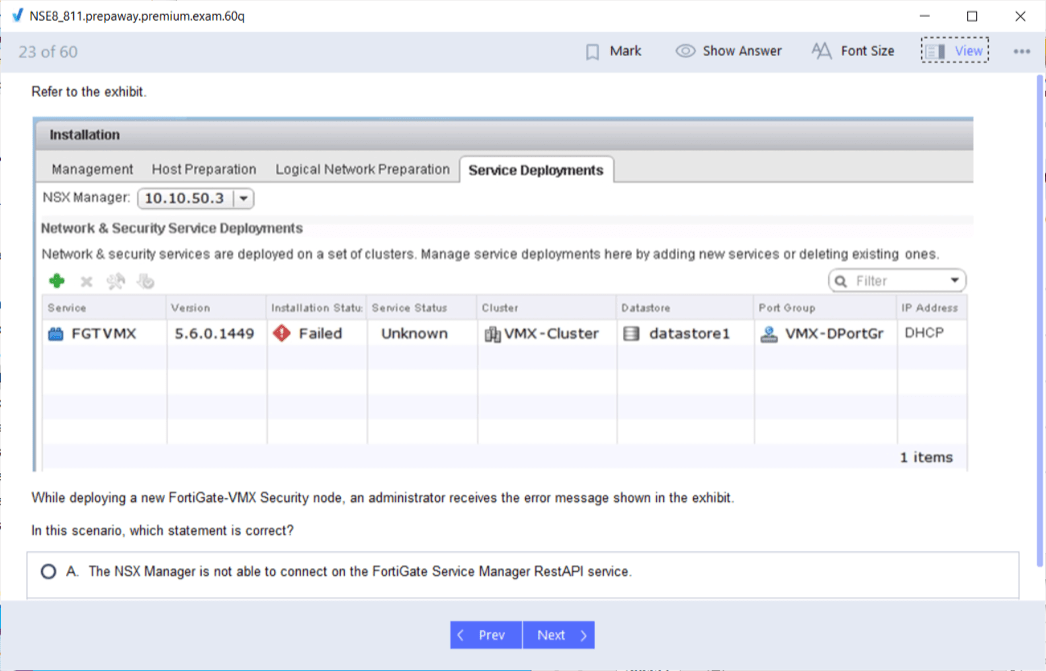This screenshot has width=1046, height=671.
Task: Click the upgrade icon beside the wrench icon
Action: coord(145,281)
